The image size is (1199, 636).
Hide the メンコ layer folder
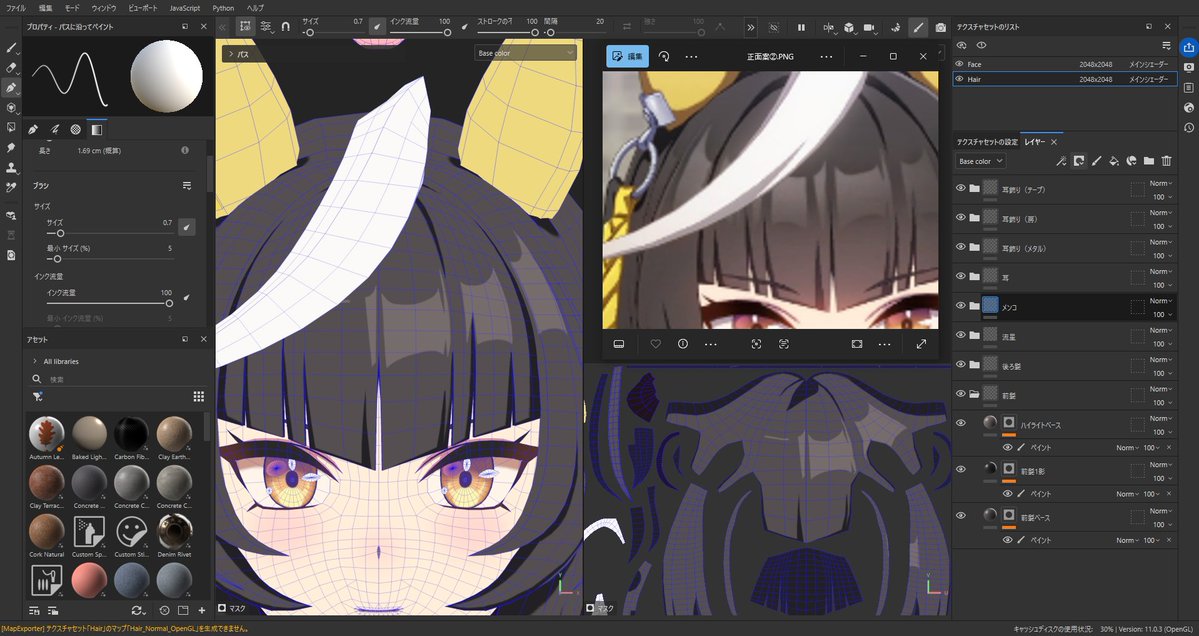tap(960, 306)
